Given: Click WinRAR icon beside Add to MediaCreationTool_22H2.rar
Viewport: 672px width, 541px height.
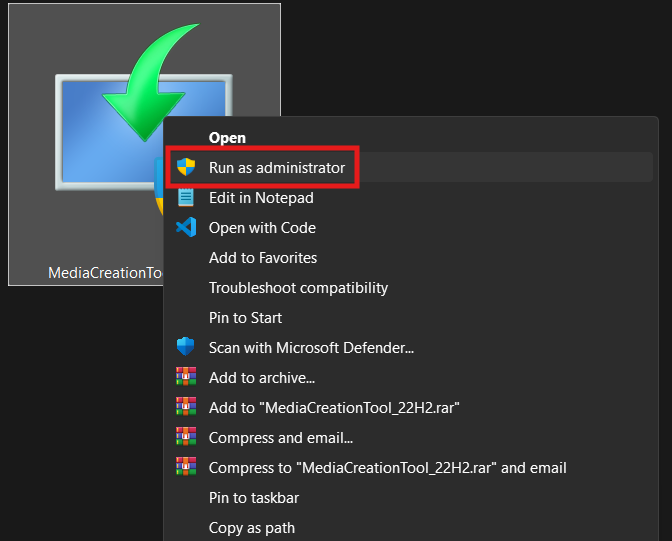Looking at the screenshot, I should click(186, 406).
